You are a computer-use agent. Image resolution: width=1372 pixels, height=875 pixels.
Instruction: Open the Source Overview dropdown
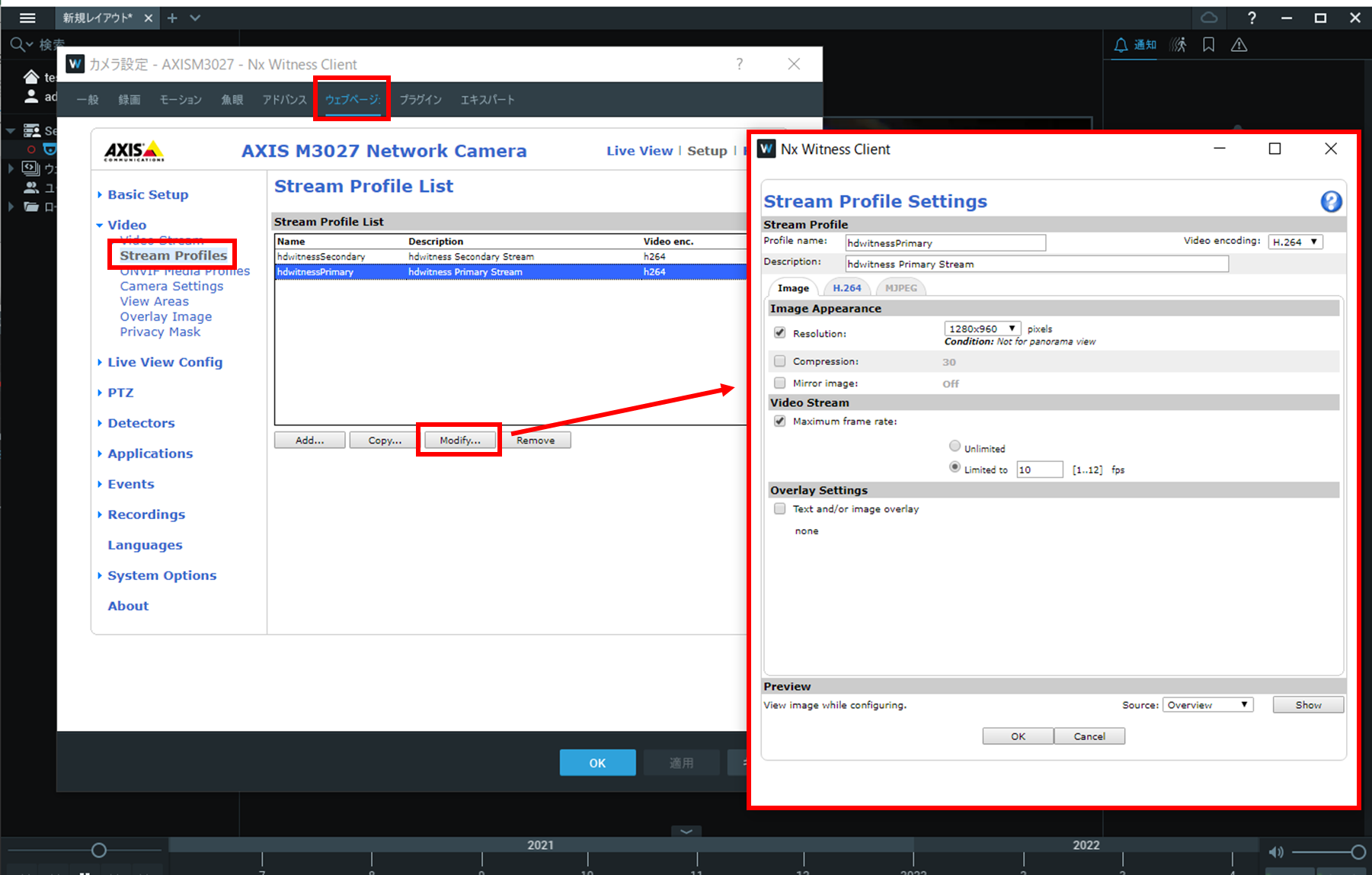[1208, 705]
